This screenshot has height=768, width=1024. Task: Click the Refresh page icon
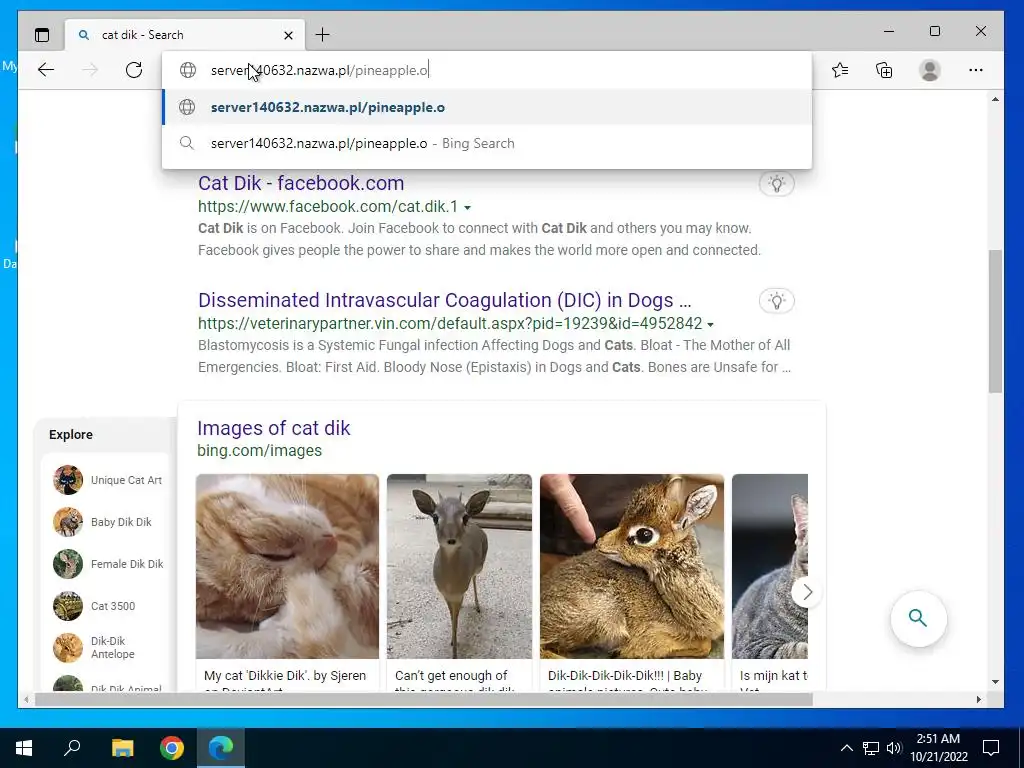pos(134,70)
